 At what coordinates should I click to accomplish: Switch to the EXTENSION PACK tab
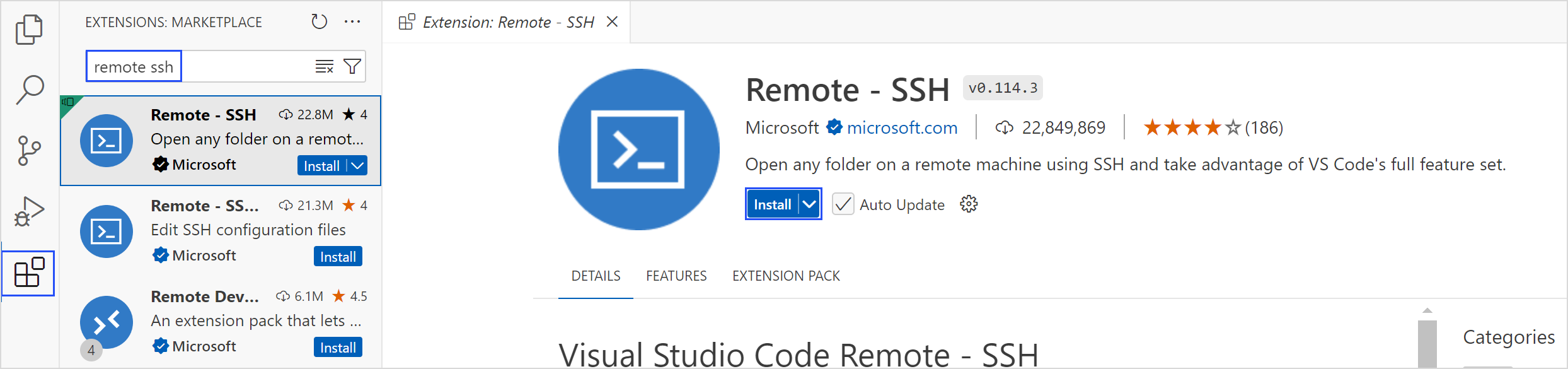point(786,276)
